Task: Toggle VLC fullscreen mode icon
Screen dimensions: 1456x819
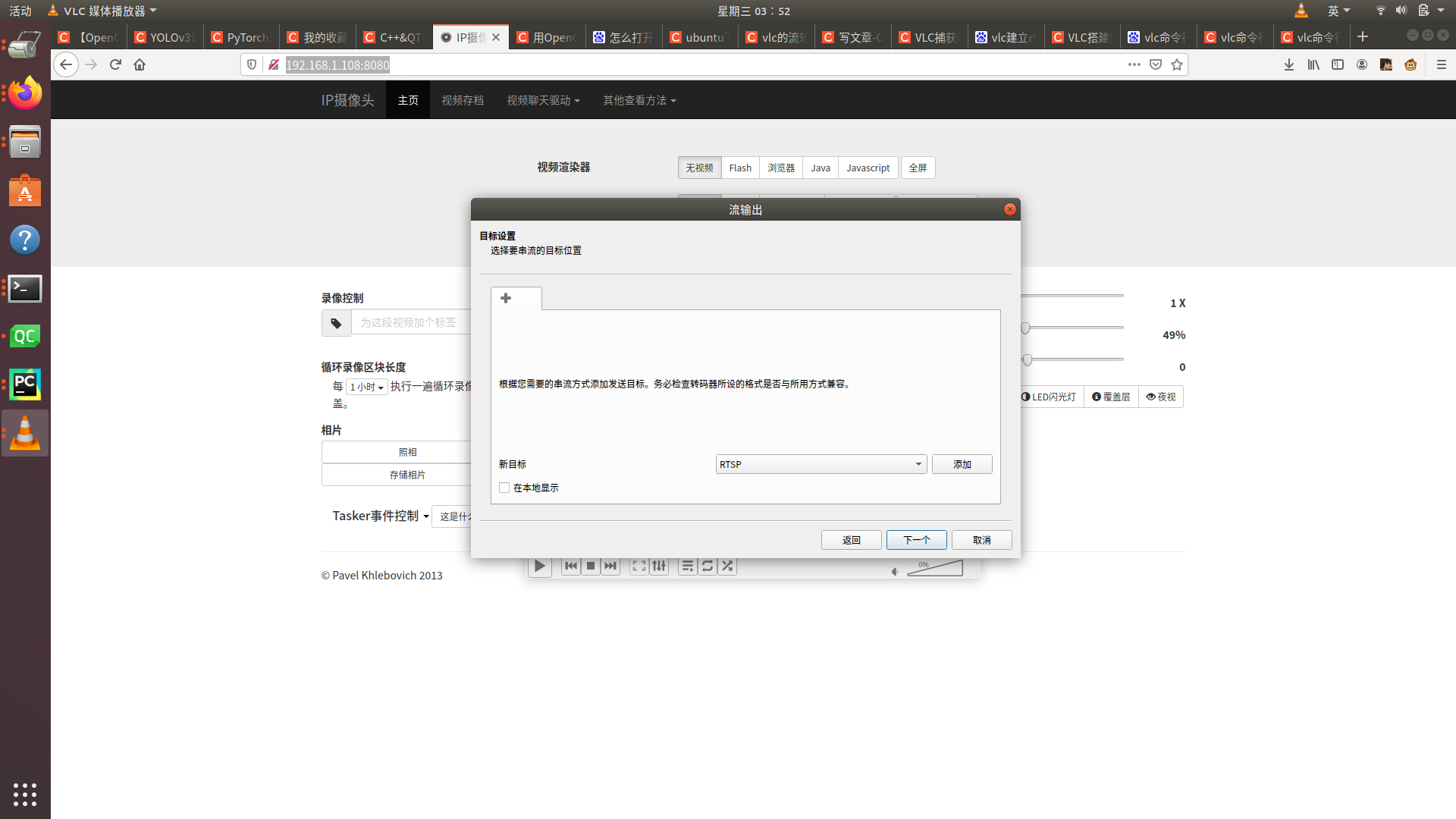Action: click(639, 566)
